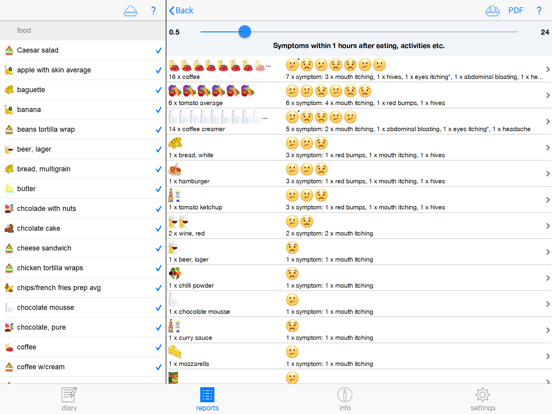The width and height of the screenshot is (552, 414).
Task: Click the blue filled part of the hours slider track
Action: coord(220,32)
